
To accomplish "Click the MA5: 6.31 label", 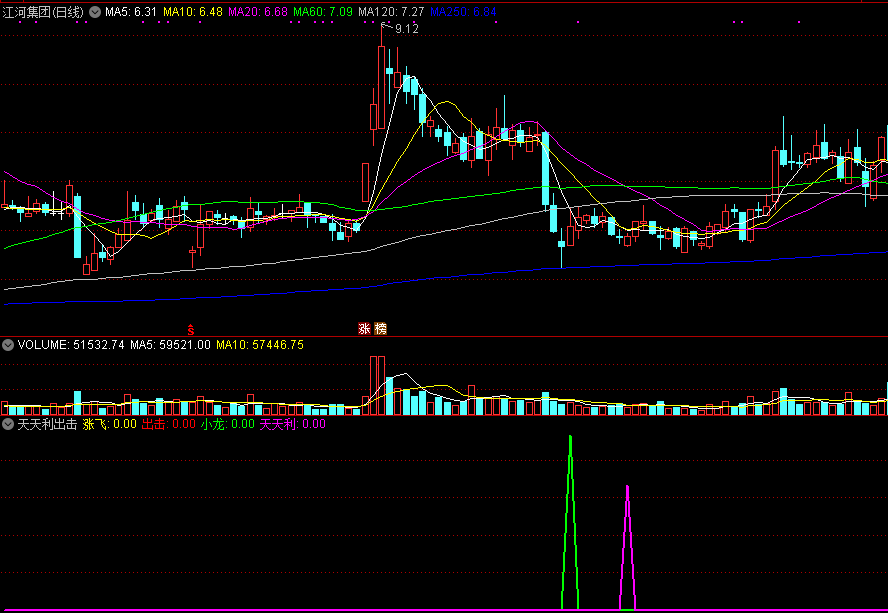I will 131,12.
